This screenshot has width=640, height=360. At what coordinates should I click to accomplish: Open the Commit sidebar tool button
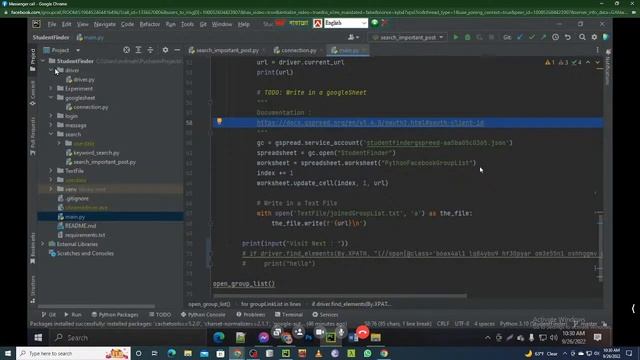point(33,93)
